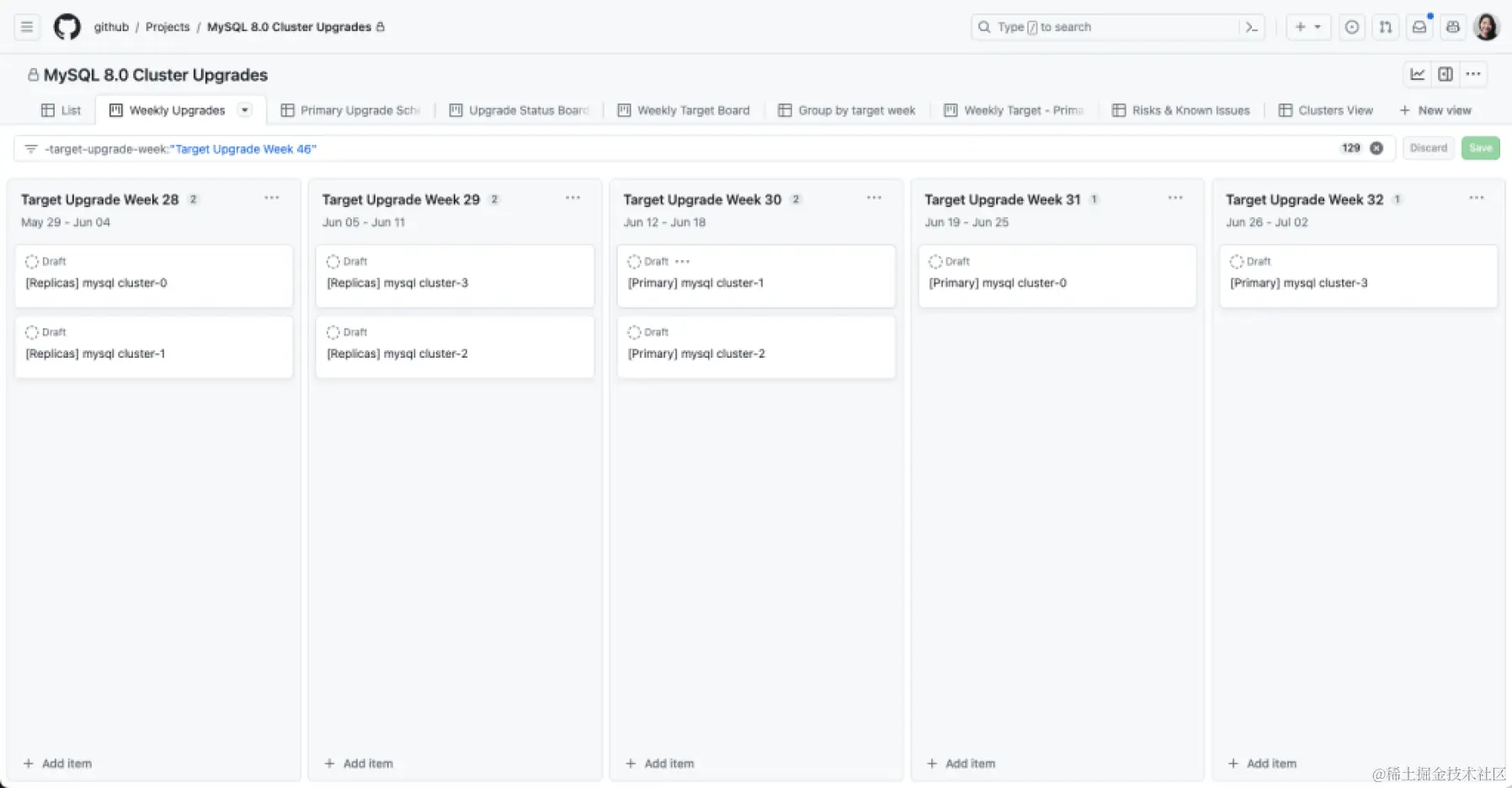Open the Copilot icon in header

click(1453, 27)
